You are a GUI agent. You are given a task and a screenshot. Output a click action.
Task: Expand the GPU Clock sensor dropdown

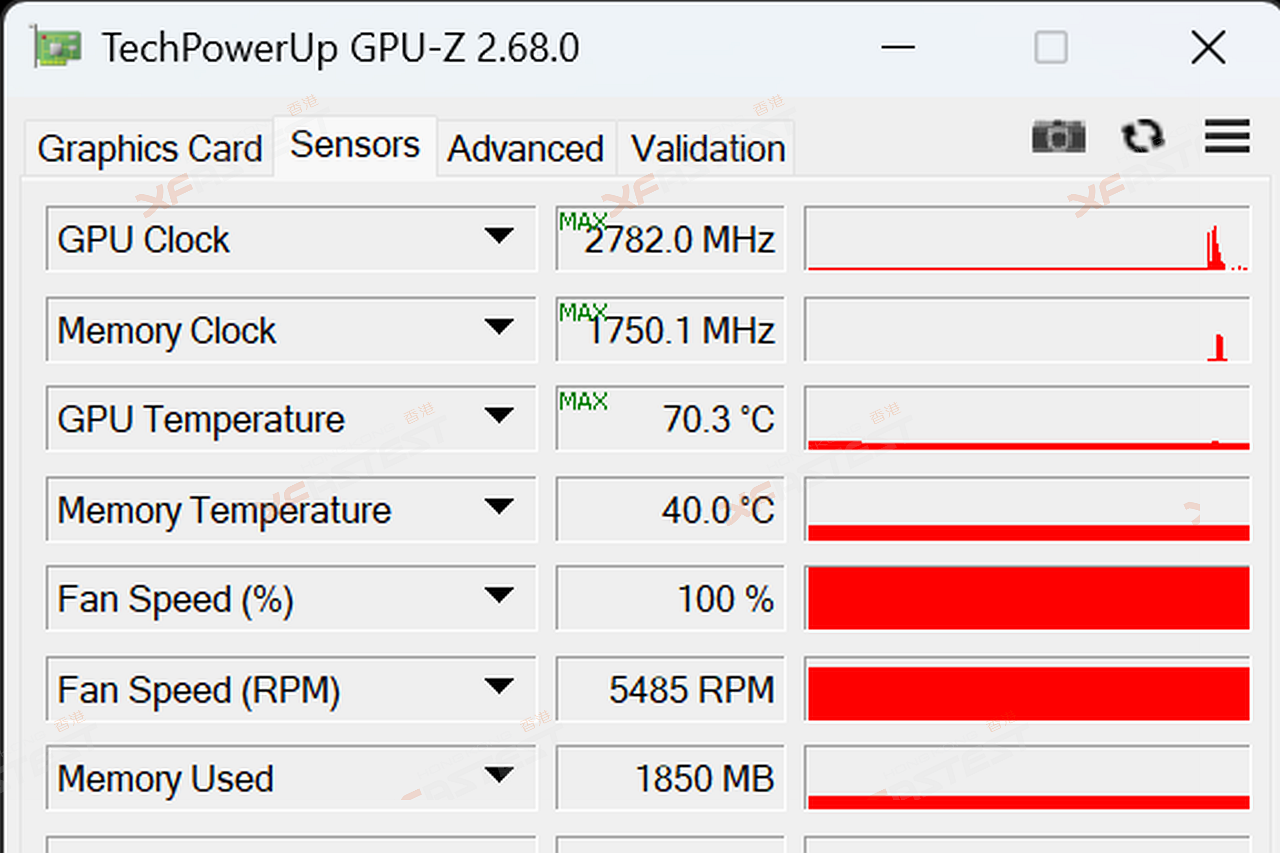point(498,238)
